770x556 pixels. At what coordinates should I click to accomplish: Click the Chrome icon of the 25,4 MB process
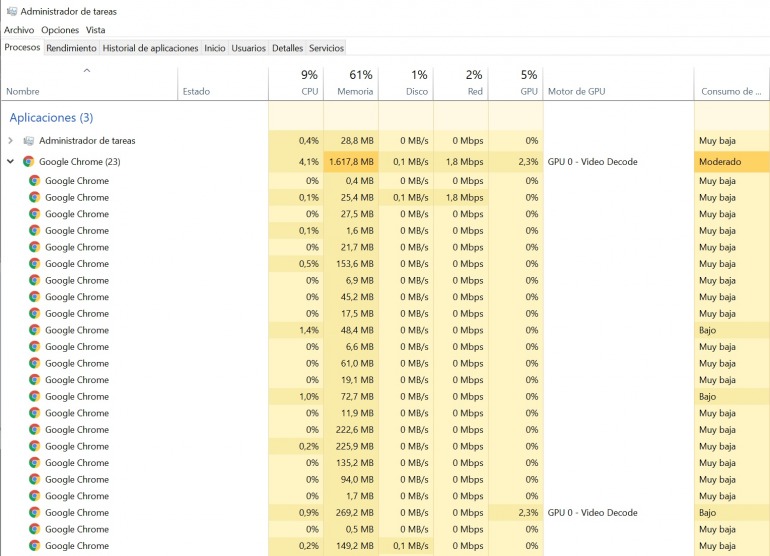pos(34,197)
